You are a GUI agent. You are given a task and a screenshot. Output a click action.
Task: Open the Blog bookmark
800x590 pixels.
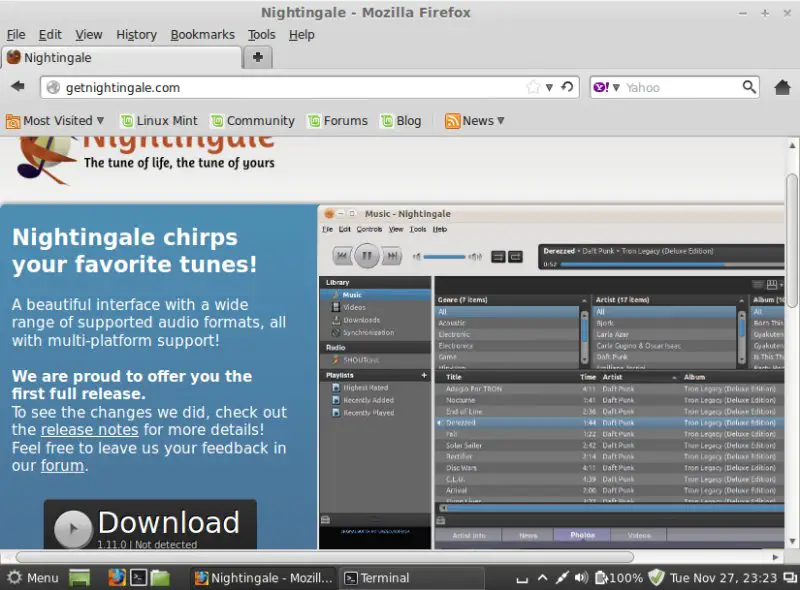401,121
